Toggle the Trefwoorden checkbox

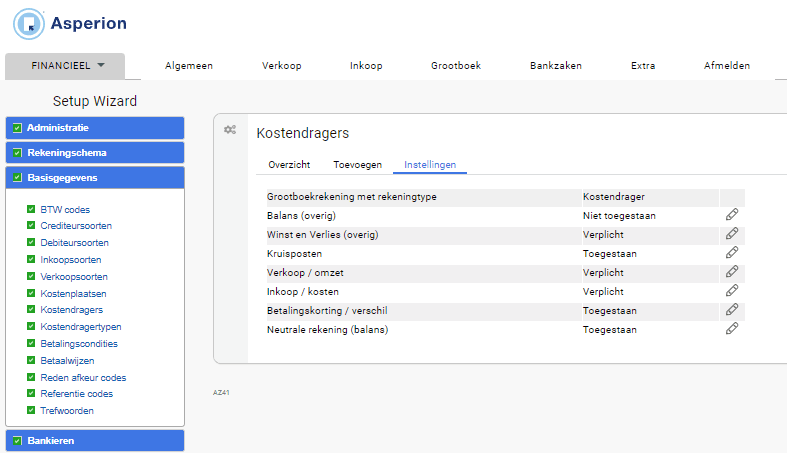tap(31, 410)
